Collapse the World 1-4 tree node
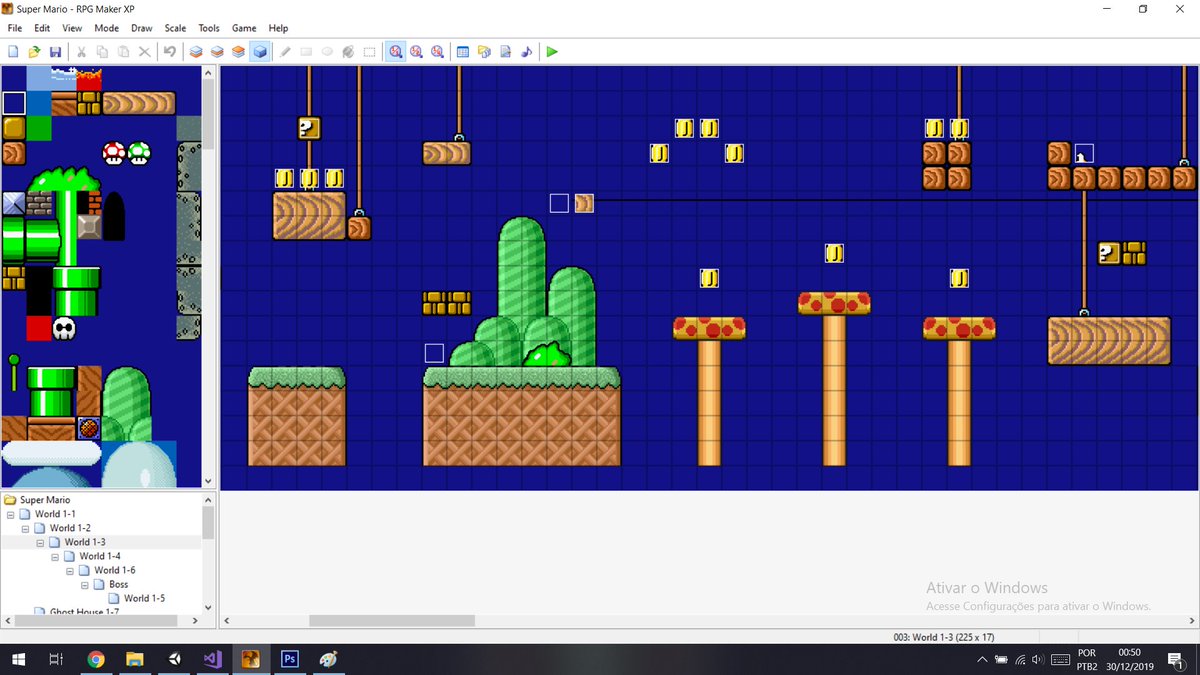This screenshot has width=1200, height=675. pyautogui.click(x=56, y=556)
